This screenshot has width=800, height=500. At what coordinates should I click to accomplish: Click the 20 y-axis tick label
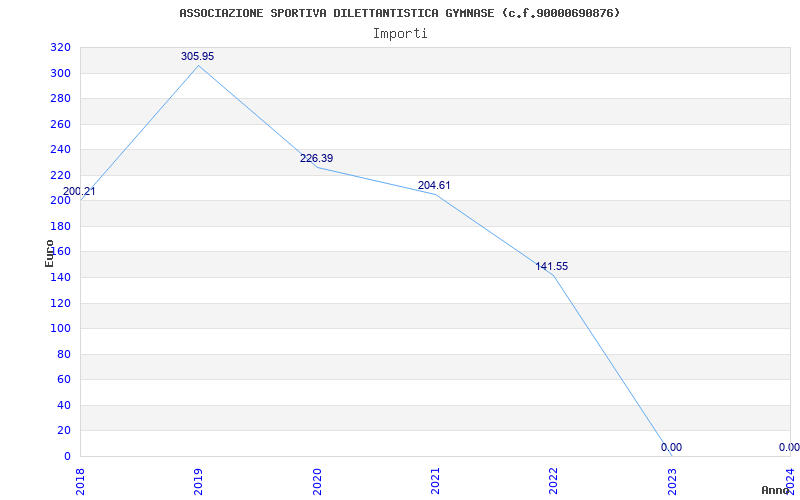coord(64,431)
